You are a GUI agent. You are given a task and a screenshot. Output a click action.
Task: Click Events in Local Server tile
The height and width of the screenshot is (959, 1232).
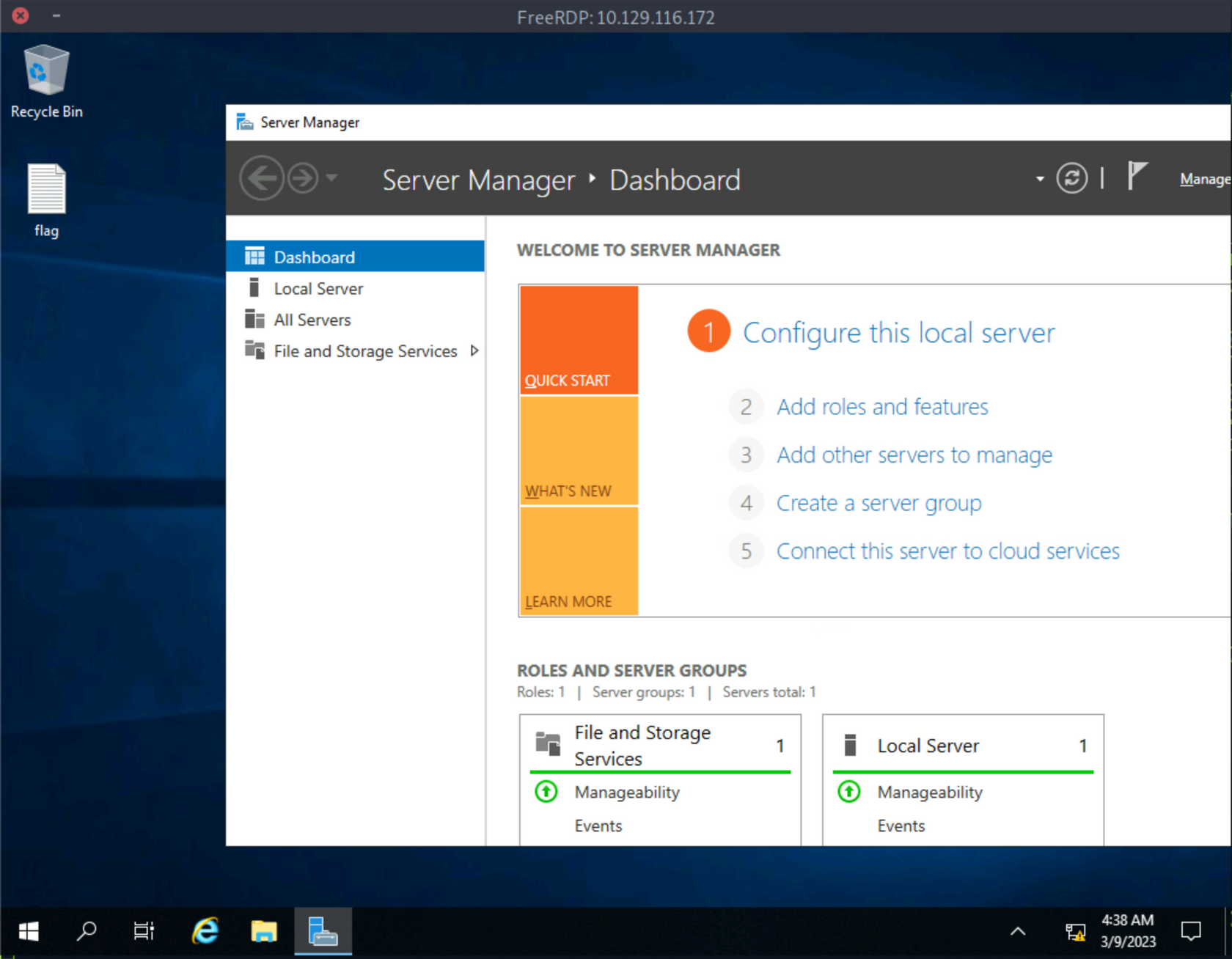901,826
